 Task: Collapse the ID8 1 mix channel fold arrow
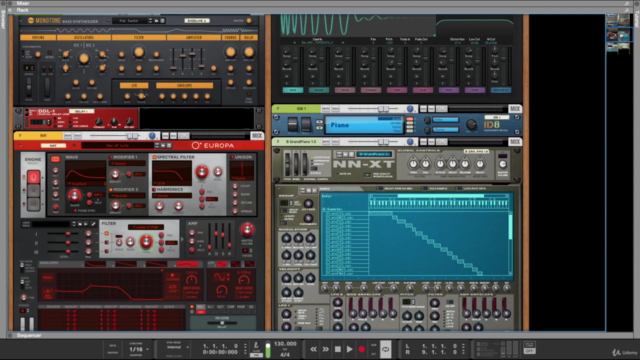coord(278,109)
